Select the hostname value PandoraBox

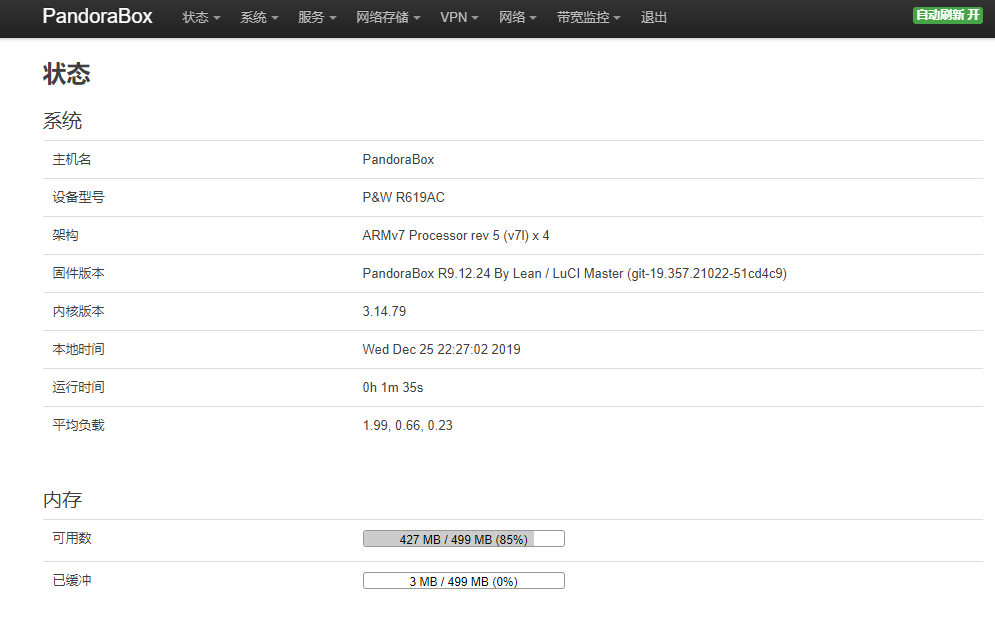398,159
